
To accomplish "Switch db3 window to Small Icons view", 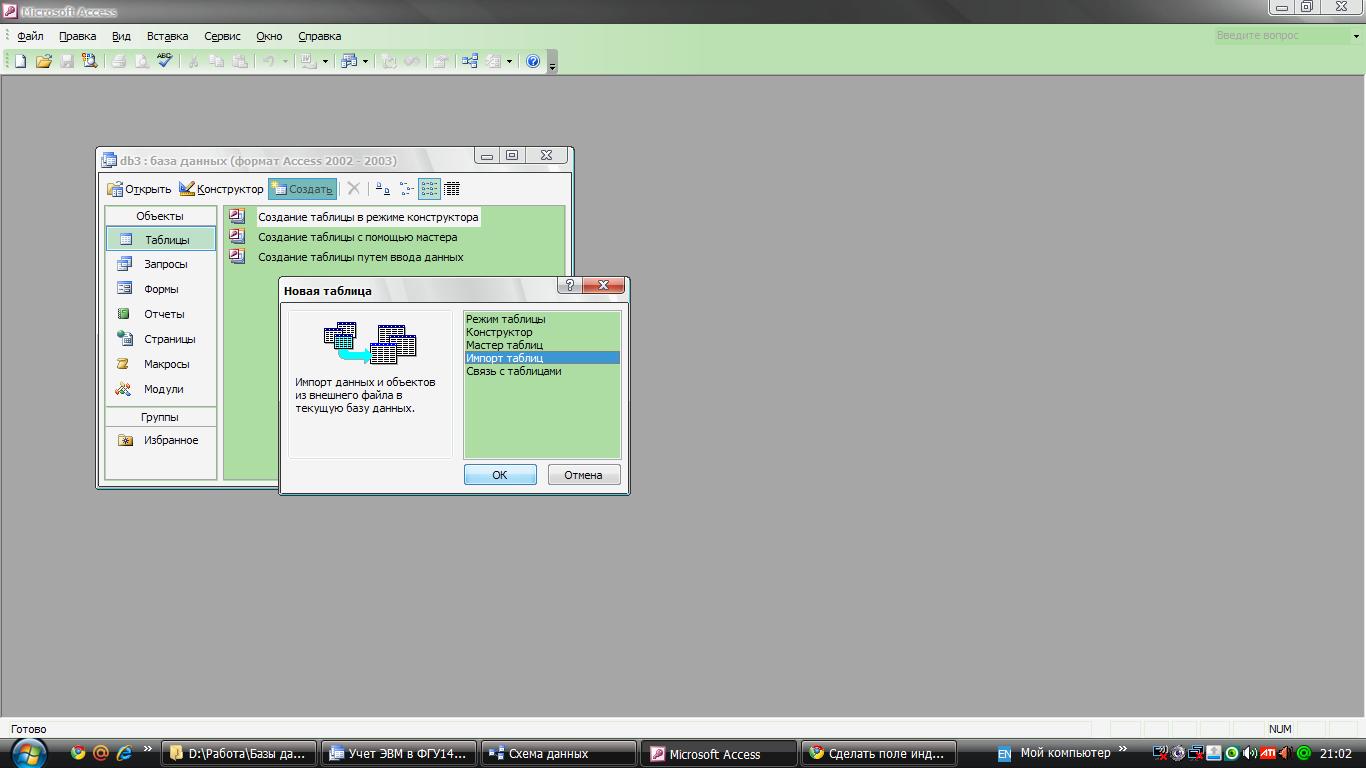I will pos(406,188).
